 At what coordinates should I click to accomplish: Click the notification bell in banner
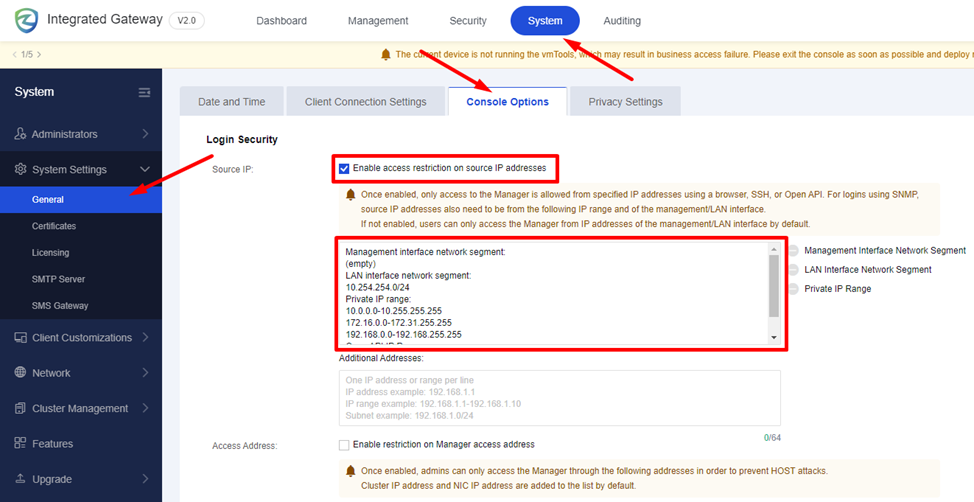click(386, 55)
